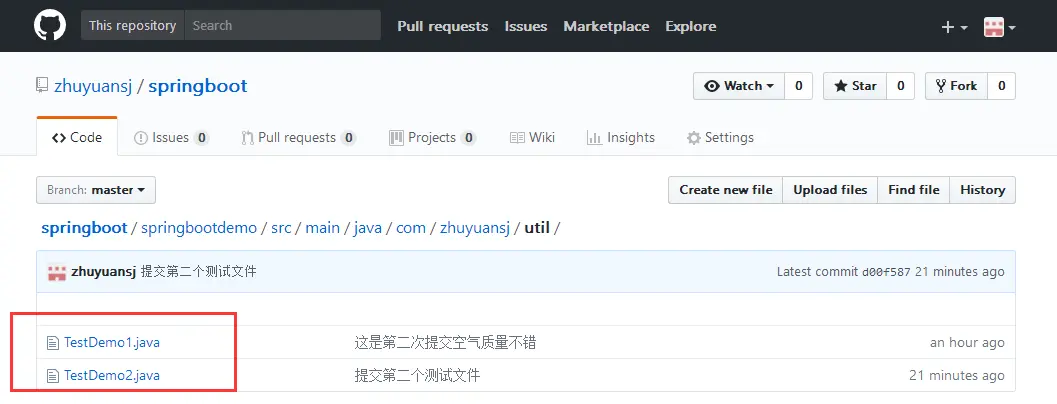Switch to the repository Issues tab

pos(171,138)
